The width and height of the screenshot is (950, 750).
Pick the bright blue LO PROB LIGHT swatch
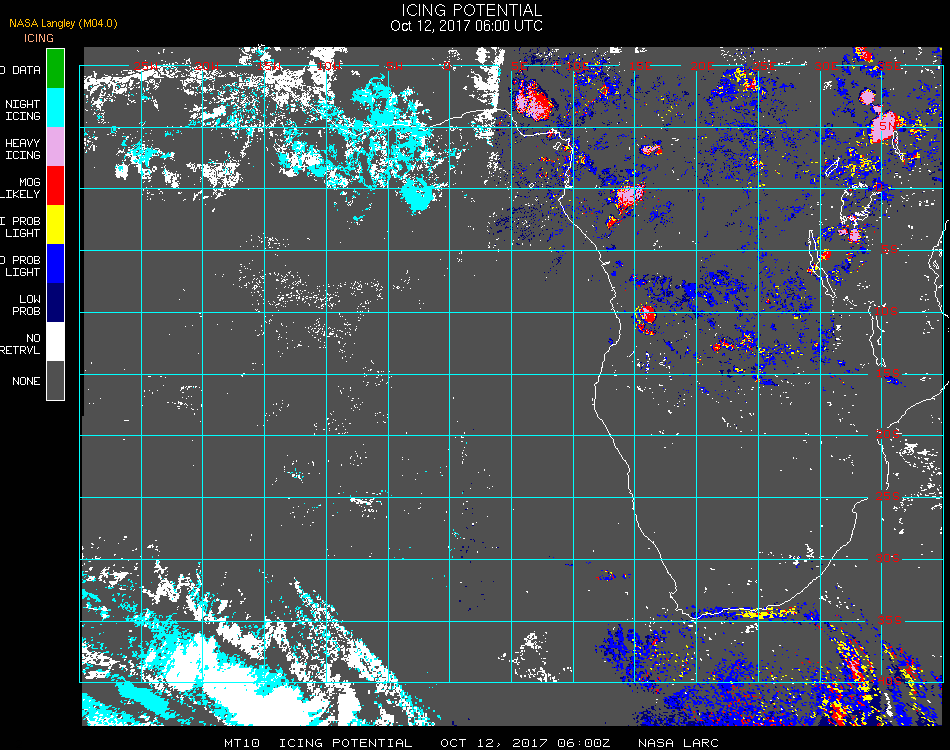(55, 264)
